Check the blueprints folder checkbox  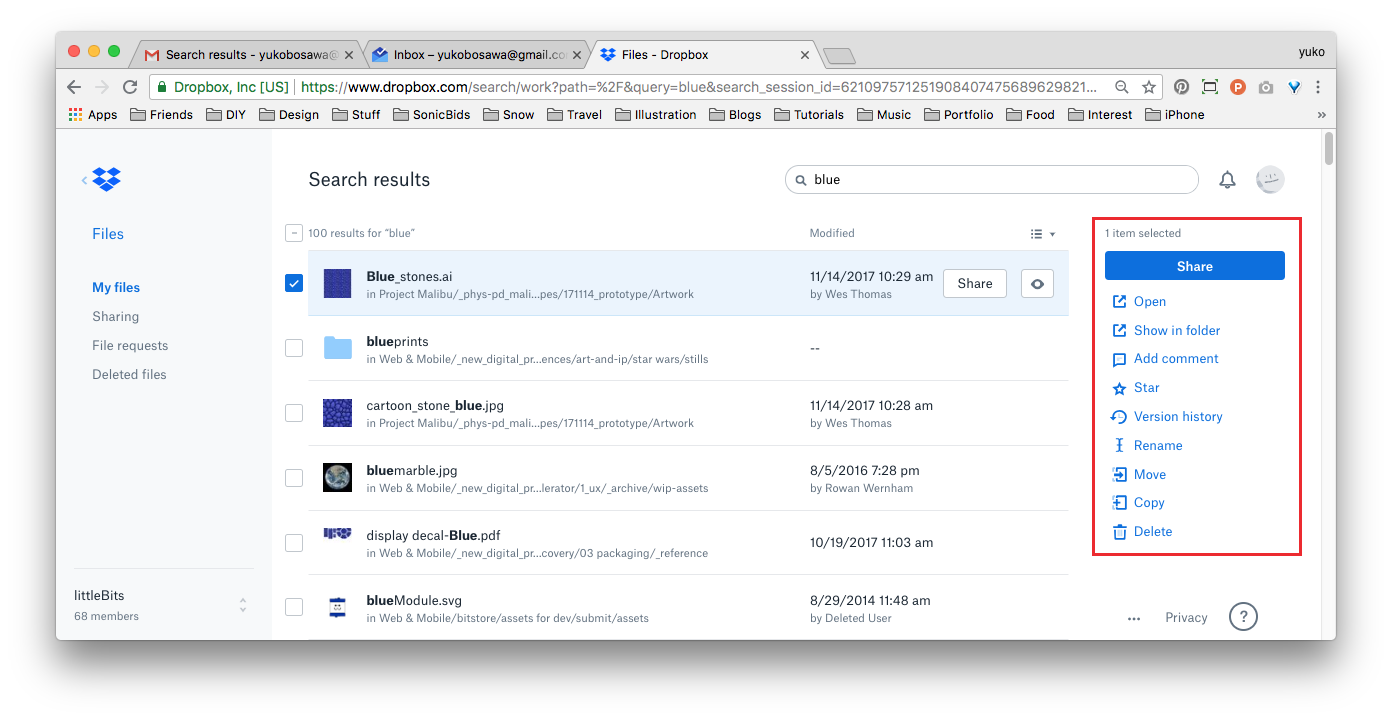click(293, 348)
